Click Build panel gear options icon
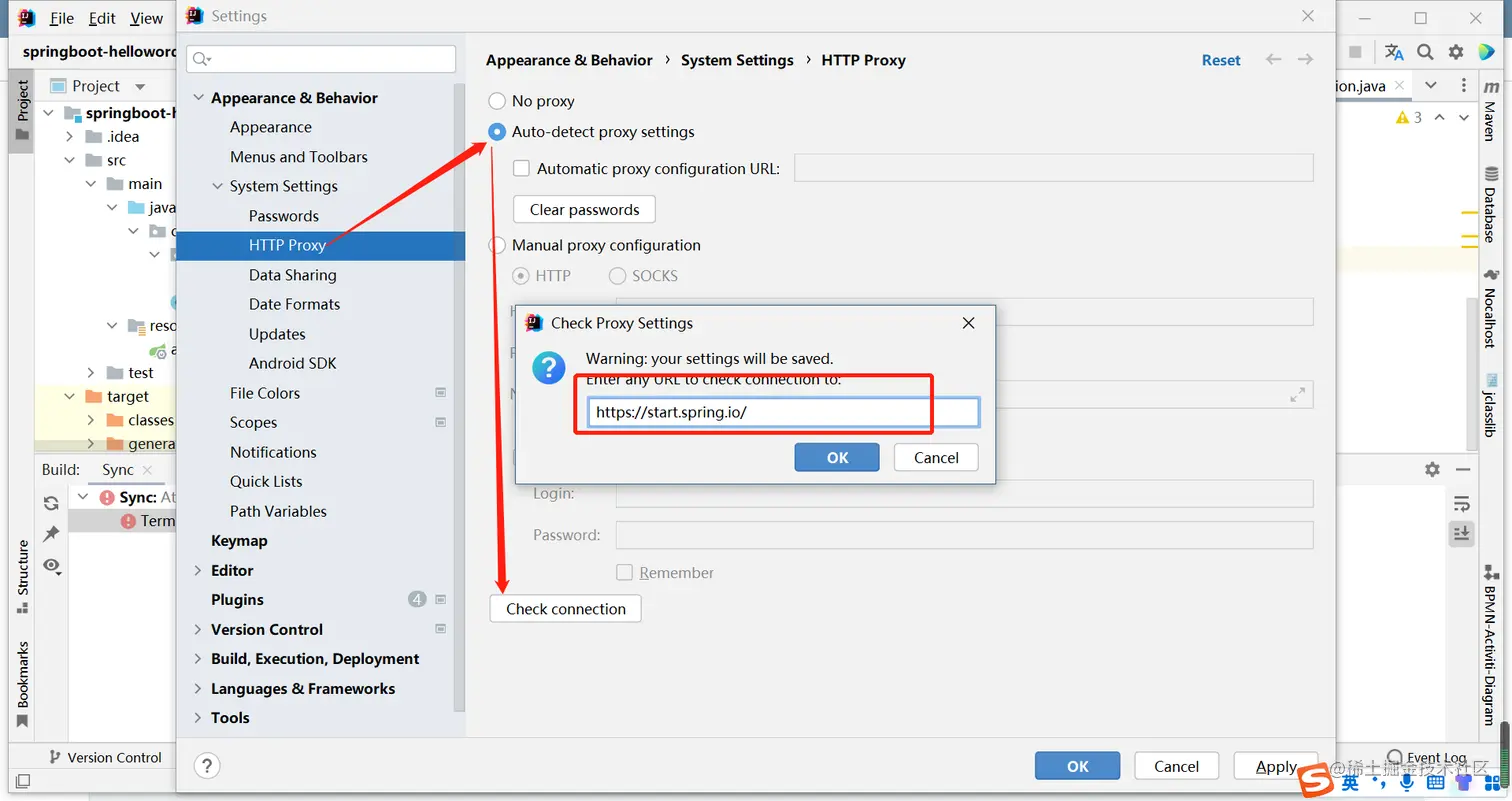This screenshot has height=801, width=1512. click(x=1432, y=469)
